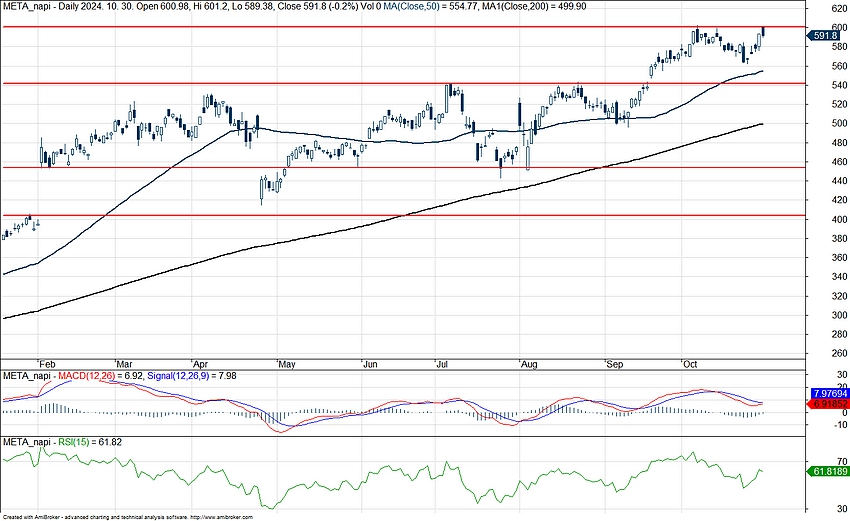Click the 7.97694 blue signal value flag
Viewport: 850px width, 521px height.
point(829,393)
